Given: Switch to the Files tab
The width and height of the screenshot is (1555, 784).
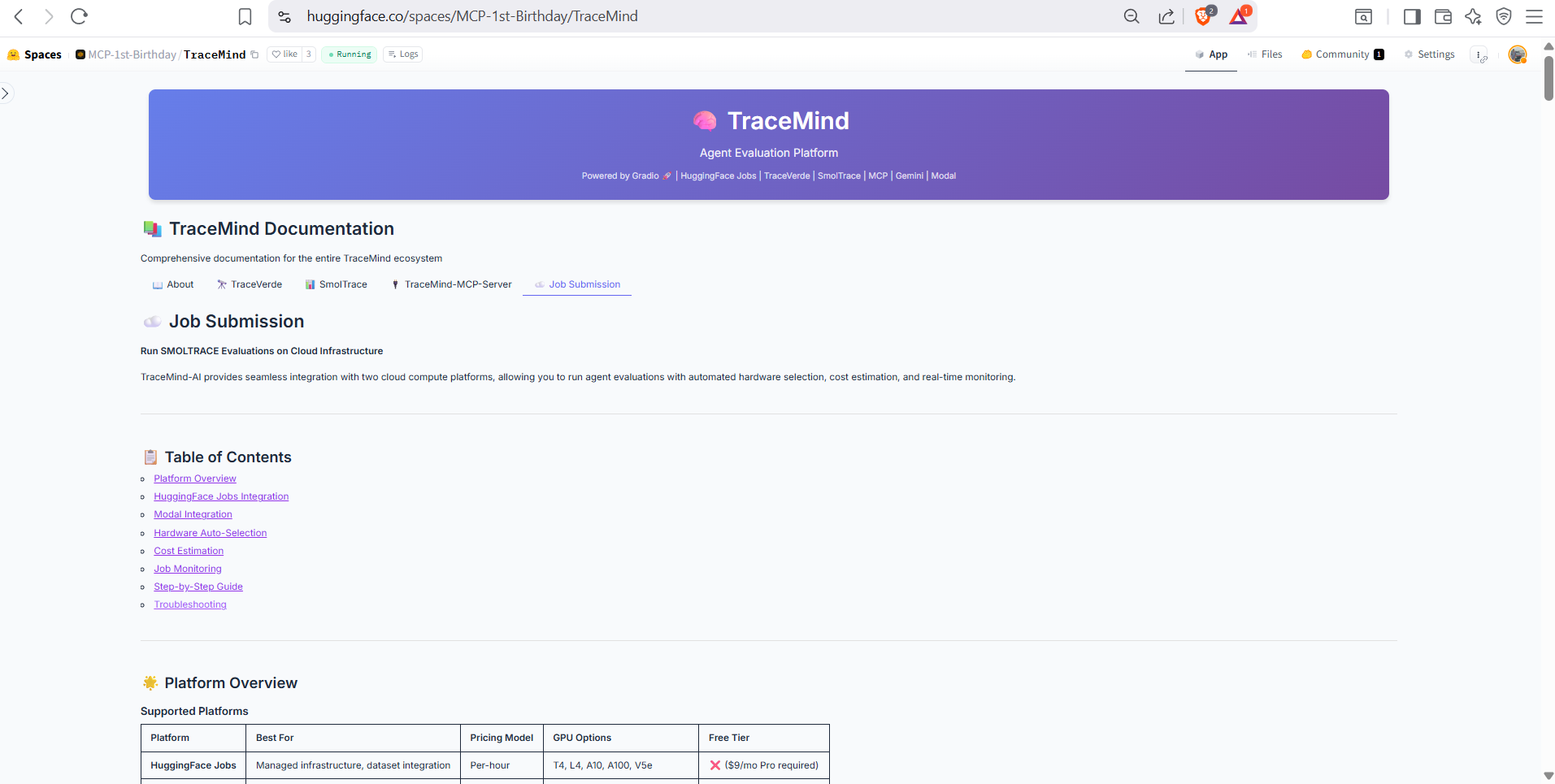Looking at the screenshot, I should pos(1265,54).
